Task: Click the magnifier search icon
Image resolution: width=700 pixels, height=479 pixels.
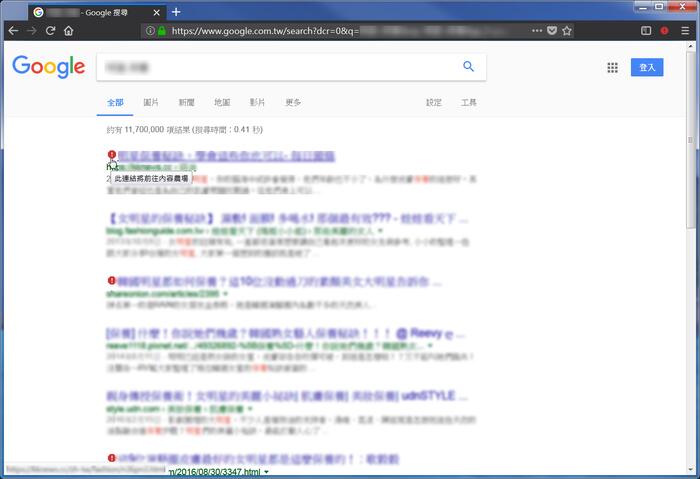Action: (x=468, y=67)
